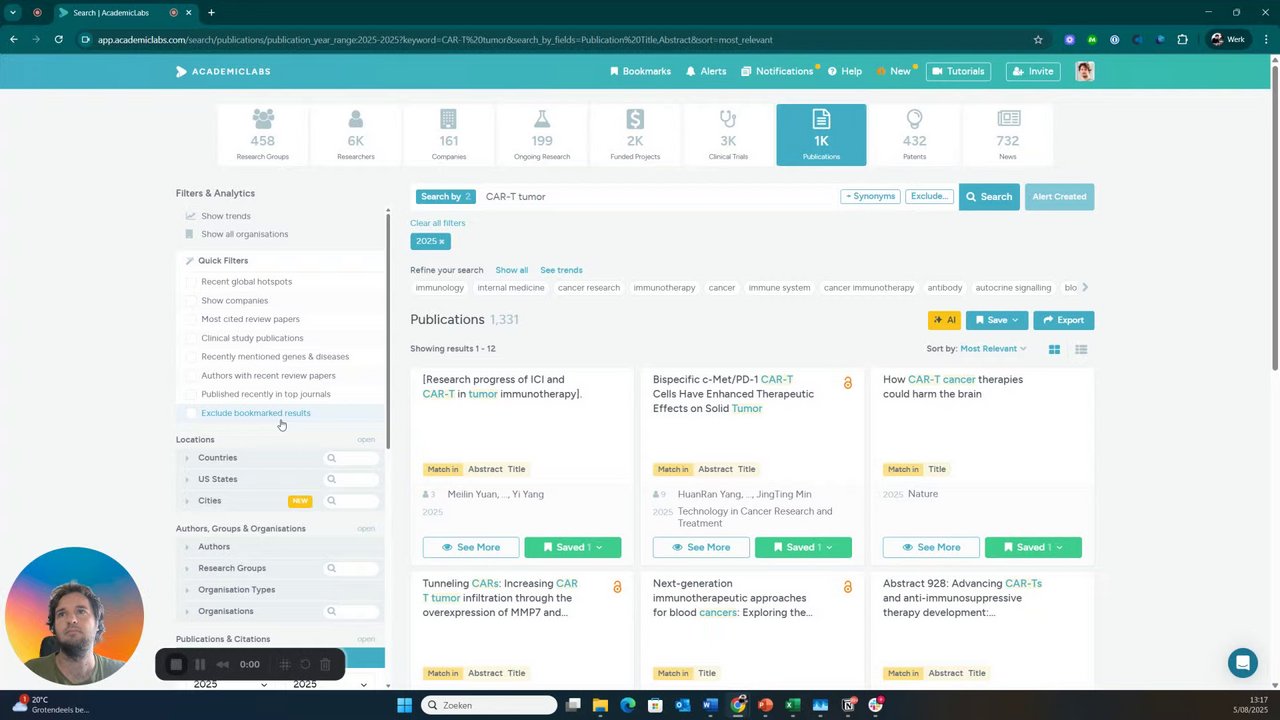Open Excel from the taskbar
Screen dimensions: 1280x720
pyautogui.click(x=792, y=705)
